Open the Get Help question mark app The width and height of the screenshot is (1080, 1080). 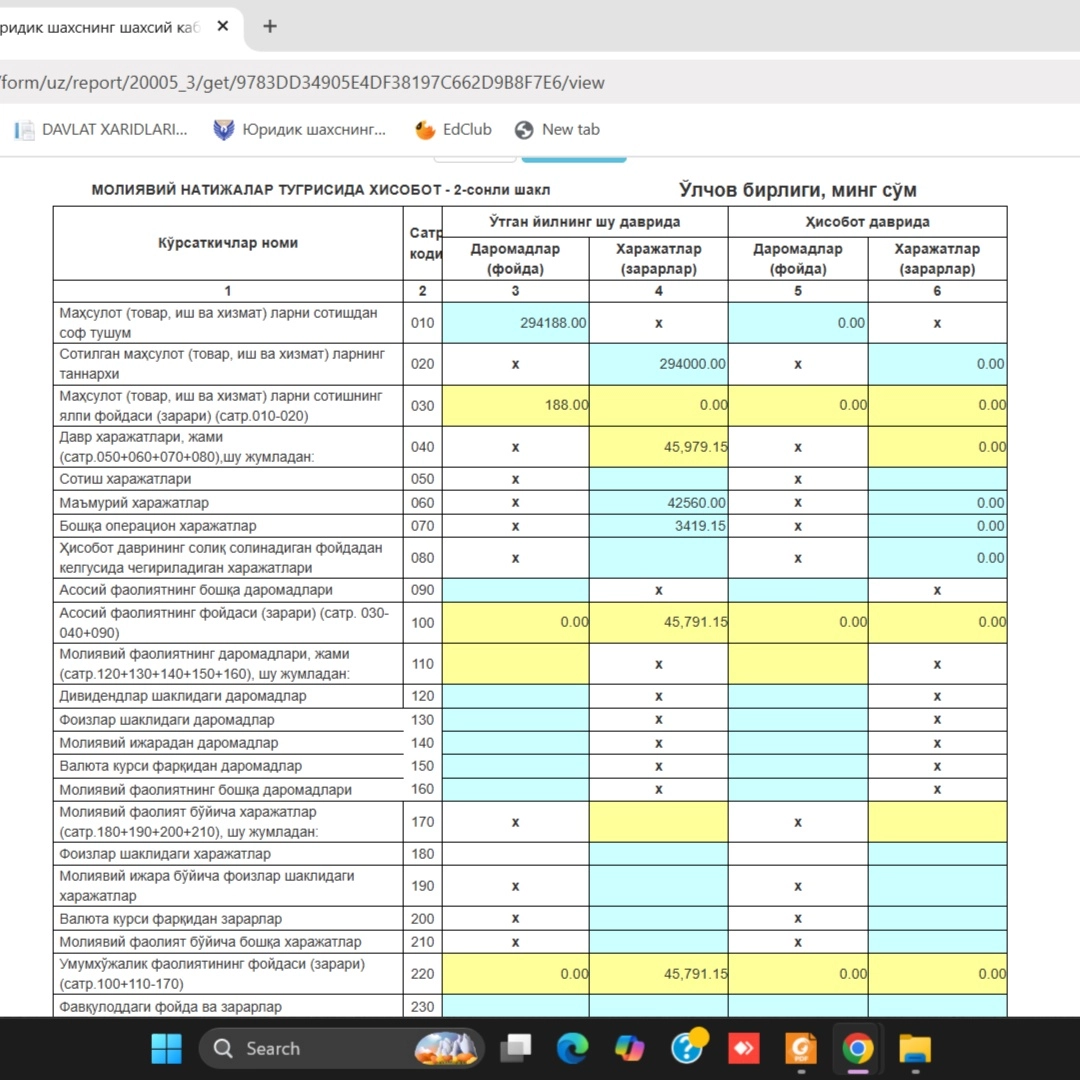point(688,1048)
